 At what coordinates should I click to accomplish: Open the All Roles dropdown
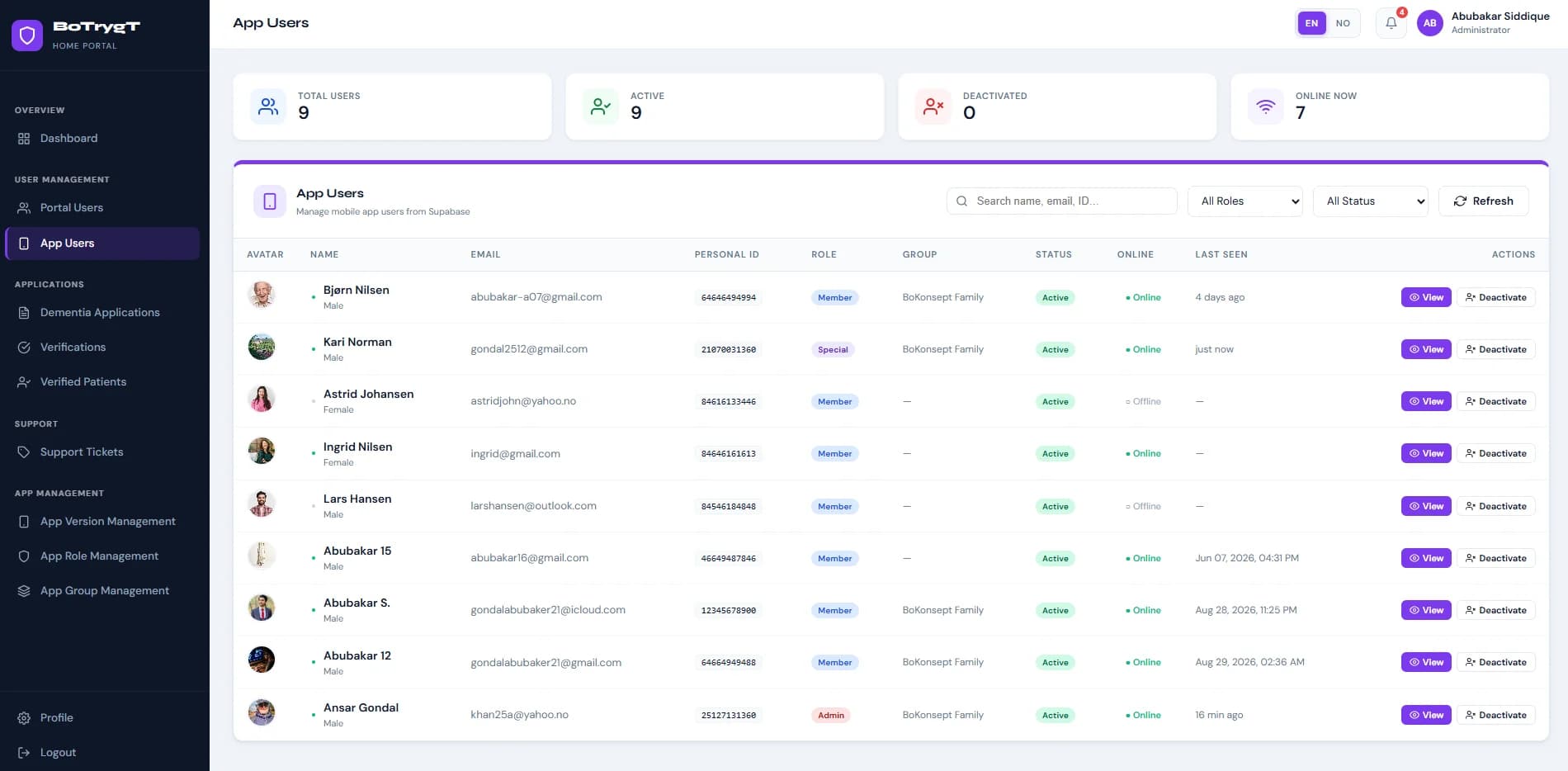[1245, 201]
